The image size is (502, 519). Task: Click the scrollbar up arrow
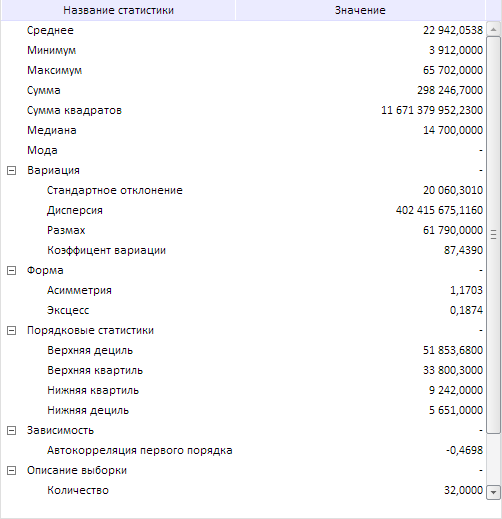pyautogui.click(x=494, y=29)
